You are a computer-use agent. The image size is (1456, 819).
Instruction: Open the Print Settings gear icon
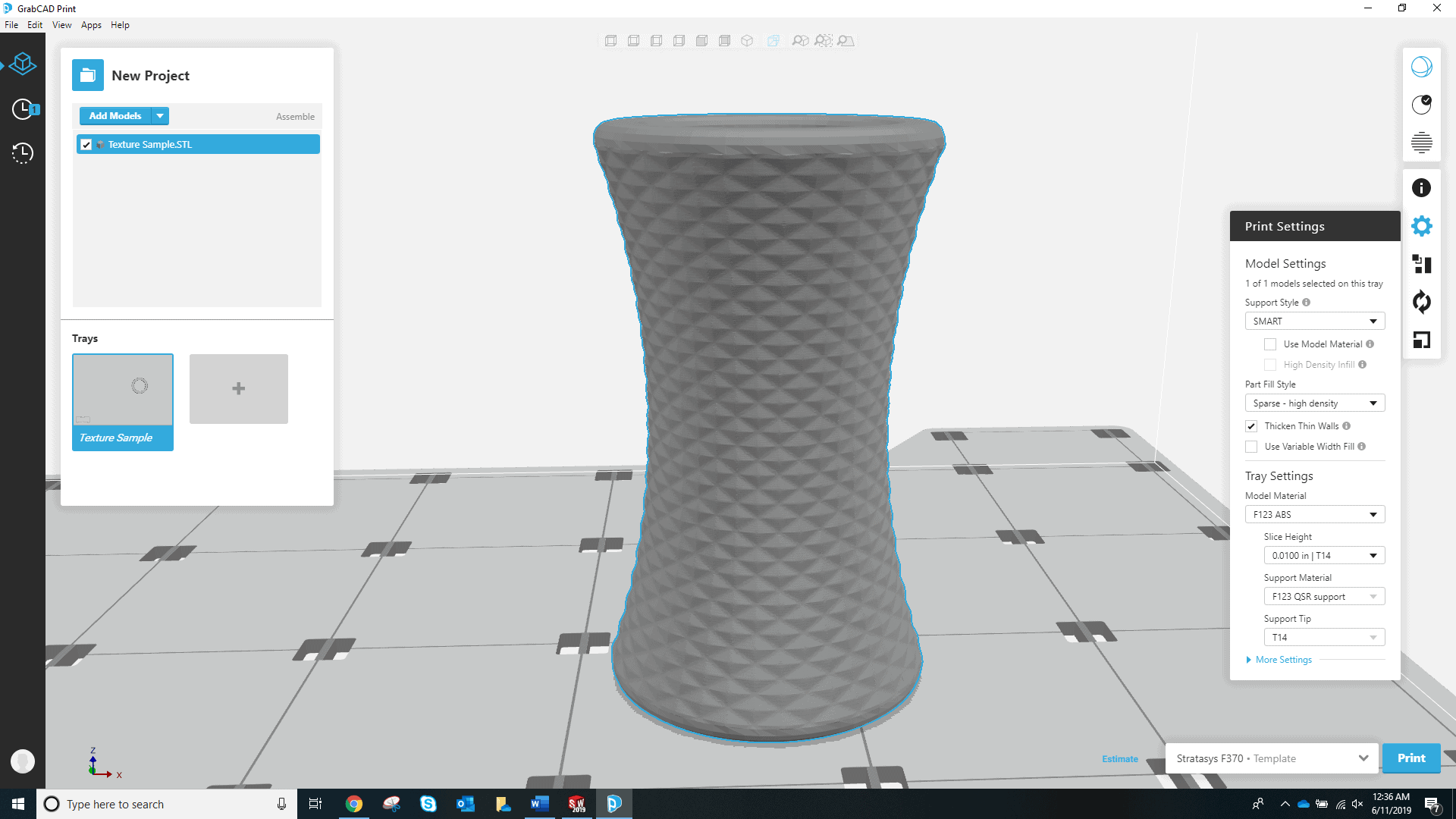click(1421, 226)
